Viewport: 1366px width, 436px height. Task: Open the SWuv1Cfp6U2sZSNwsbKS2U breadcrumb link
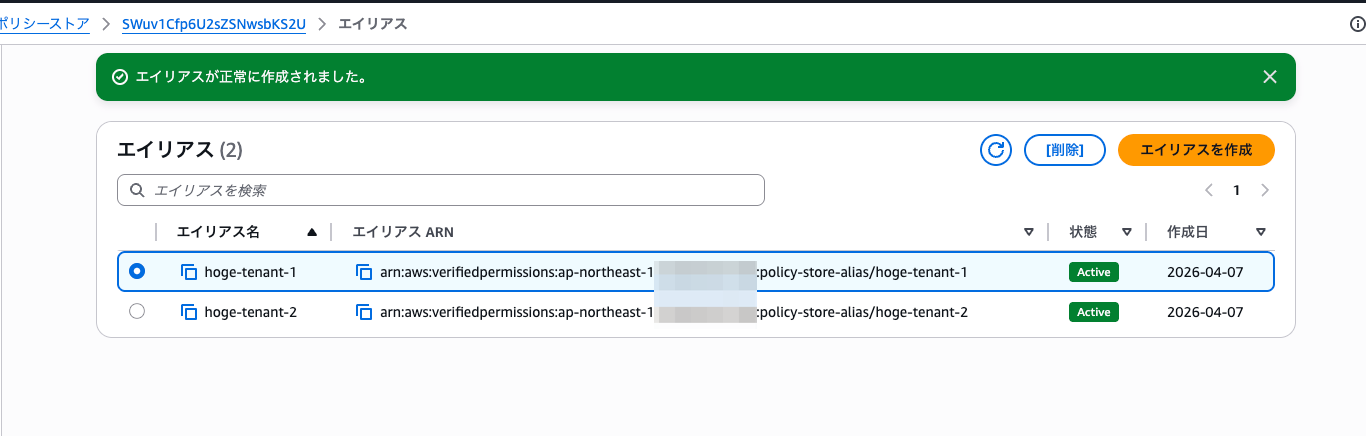coord(213,24)
